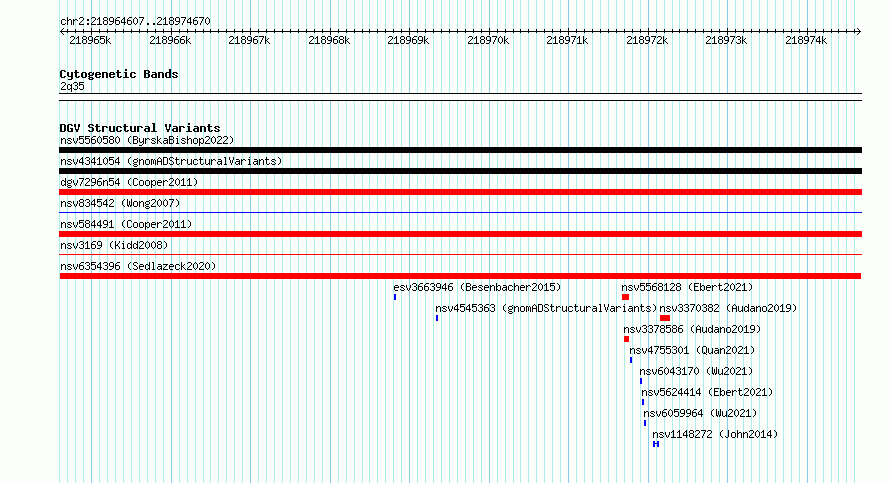Click the black bar for nsv4341054
Viewport: 890px width, 483px height.
(460, 171)
